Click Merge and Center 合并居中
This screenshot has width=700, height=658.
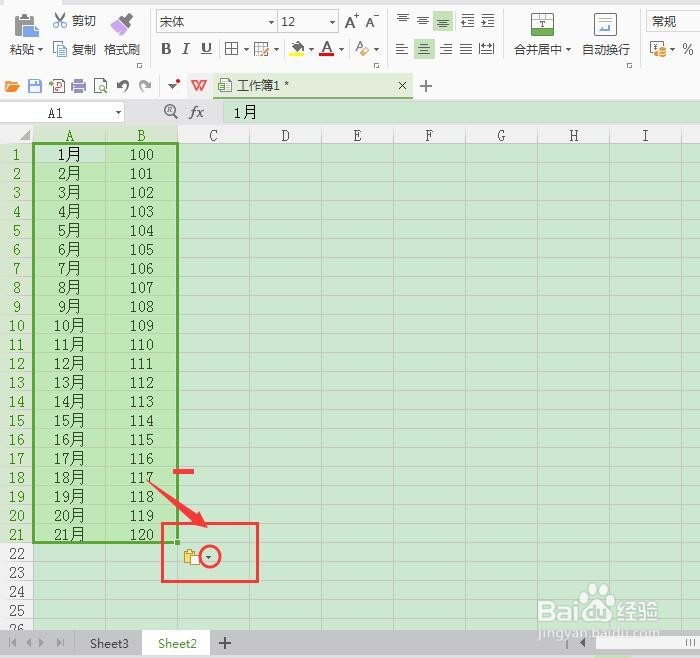(x=542, y=34)
